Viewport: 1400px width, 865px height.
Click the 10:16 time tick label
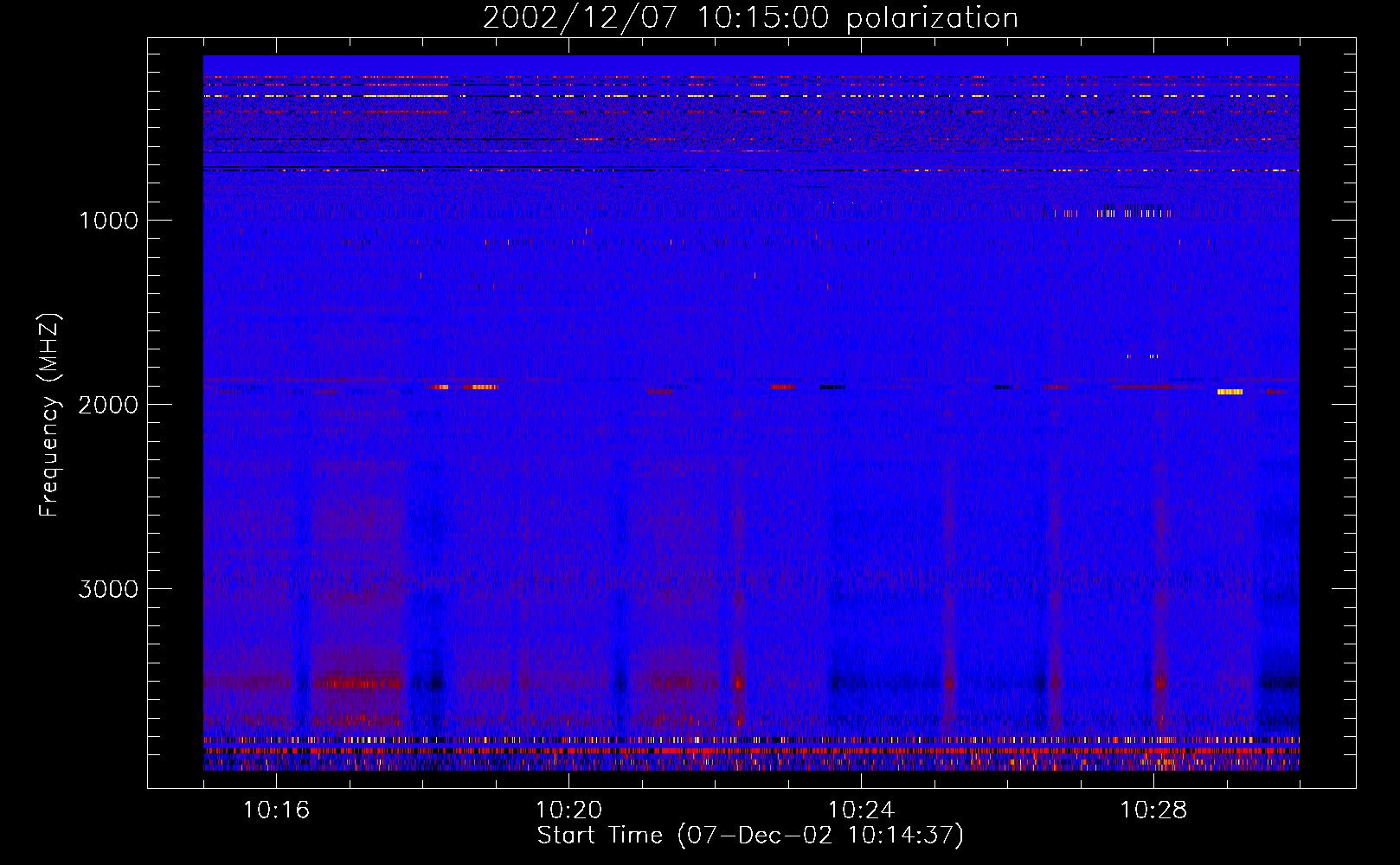coord(276,811)
